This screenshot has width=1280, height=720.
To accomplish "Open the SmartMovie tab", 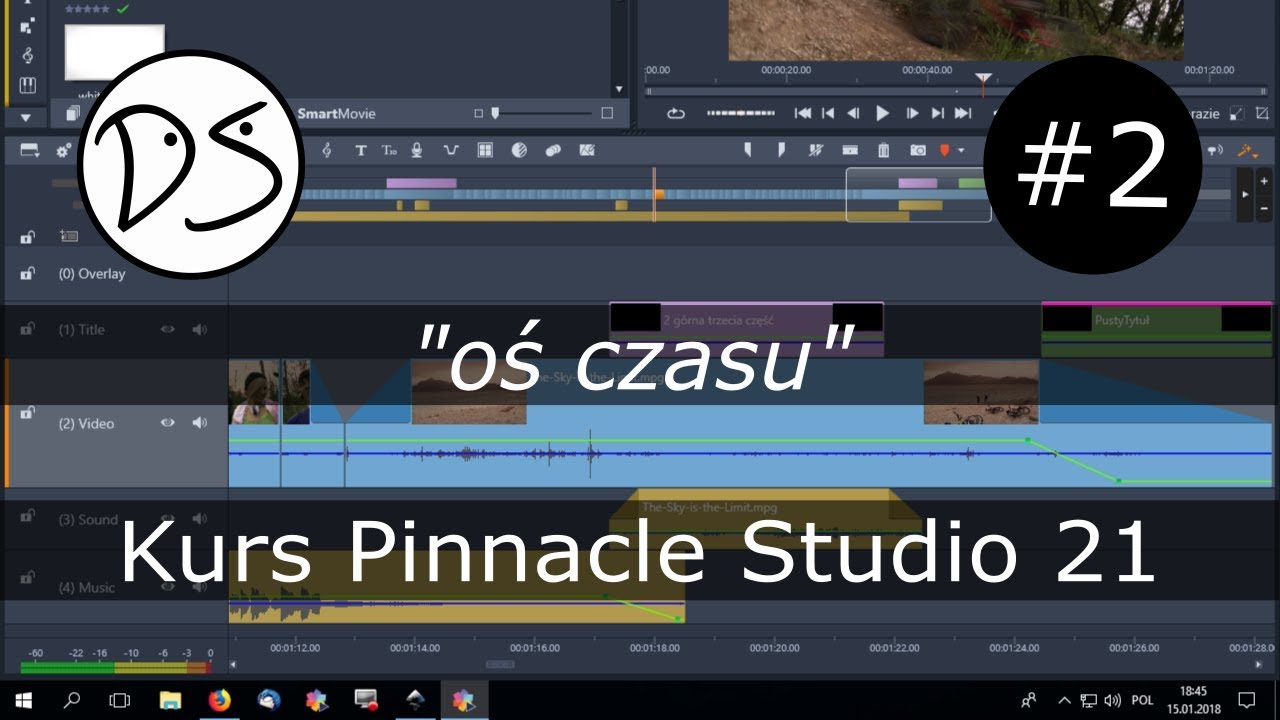I will coord(337,114).
